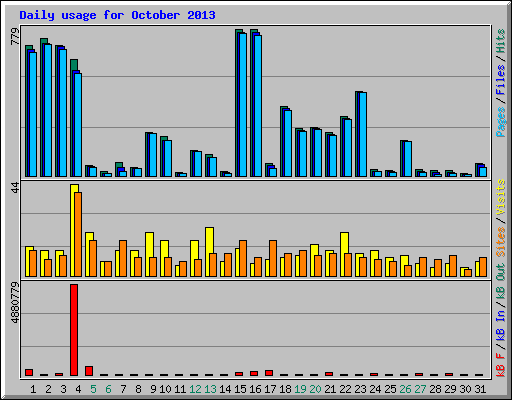Viewport: 512px width, 400px height.
Task: Click day 4 on the x-axis
Action: tap(78, 389)
